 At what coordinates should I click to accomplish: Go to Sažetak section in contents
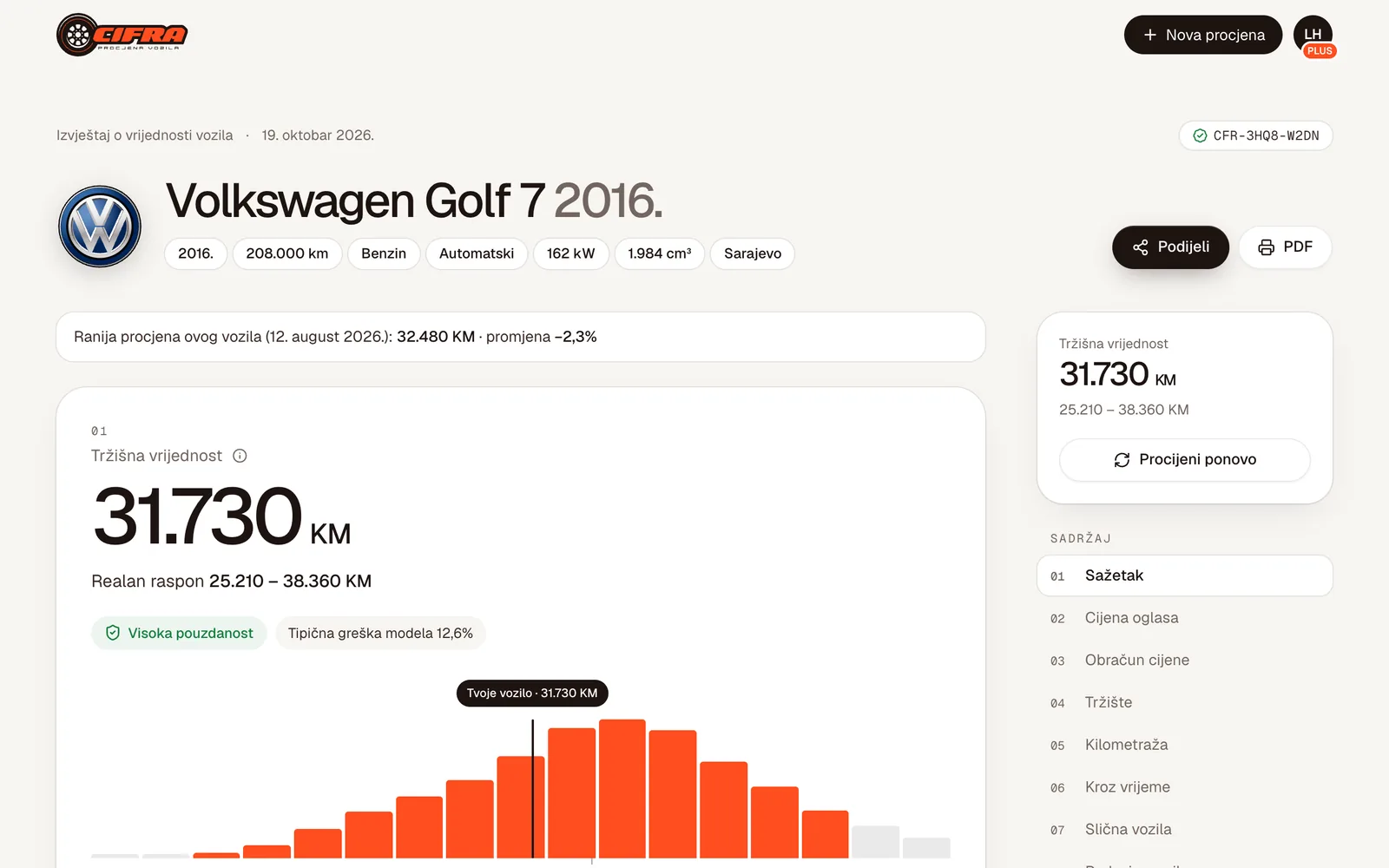(1184, 575)
